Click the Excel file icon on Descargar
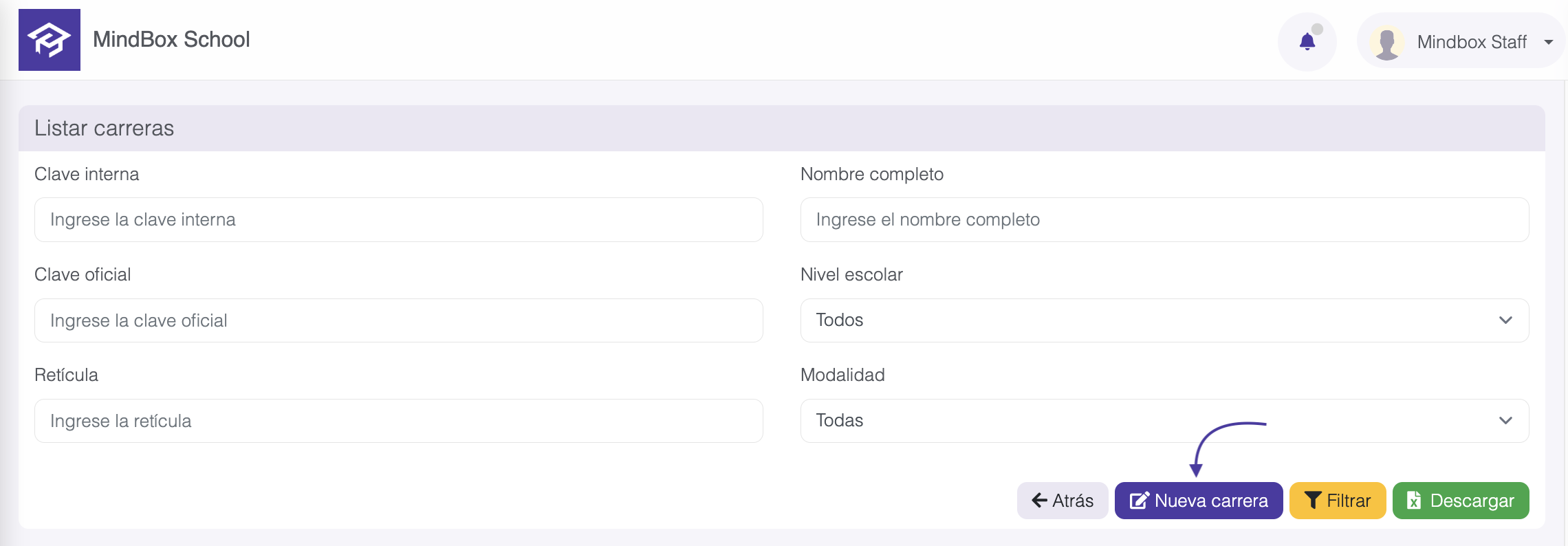 pyautogui.click(x=1414, y=501)
